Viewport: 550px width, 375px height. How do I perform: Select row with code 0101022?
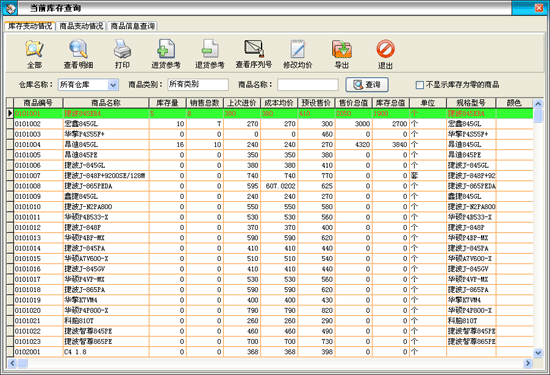(270, 331)
